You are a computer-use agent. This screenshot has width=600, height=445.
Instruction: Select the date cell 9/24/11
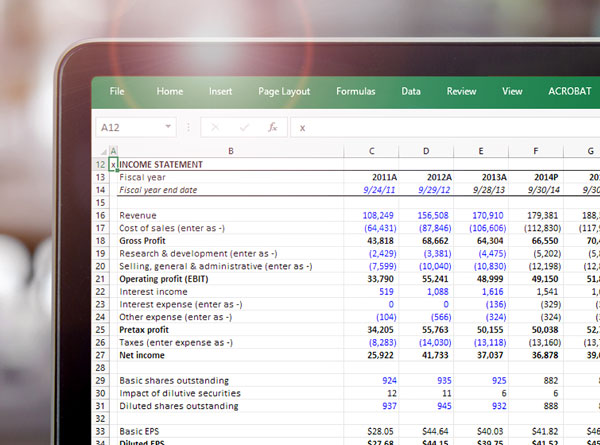click(x=371, y=190)
